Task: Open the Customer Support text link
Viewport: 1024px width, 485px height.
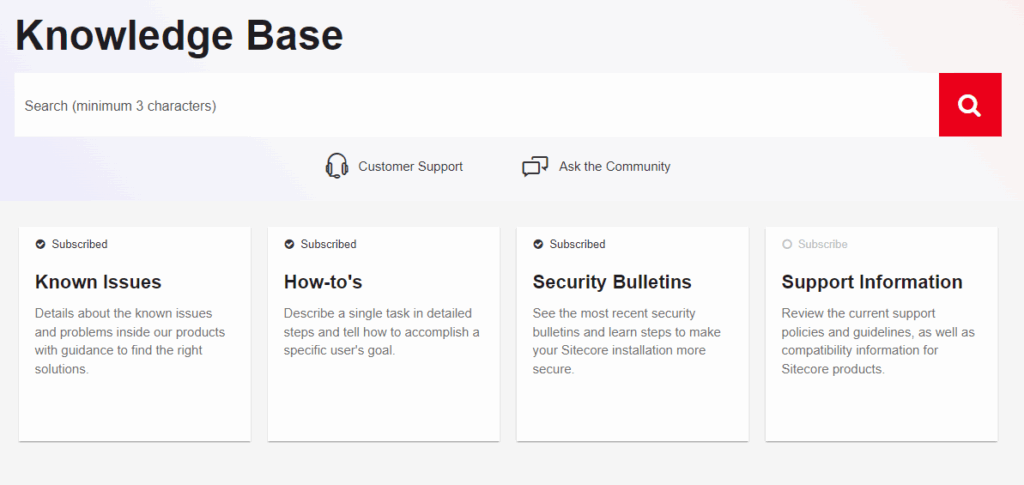Action: (x=410, y=167)
